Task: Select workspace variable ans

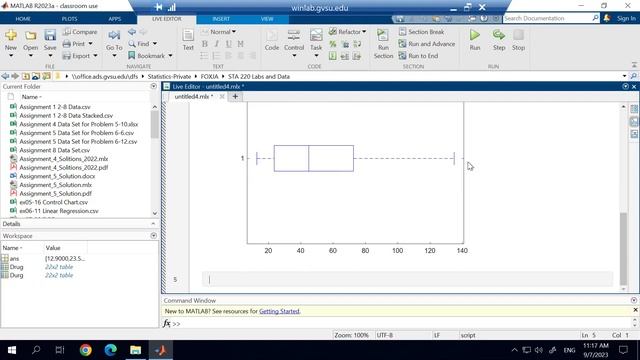Action: tap(14, 258)
